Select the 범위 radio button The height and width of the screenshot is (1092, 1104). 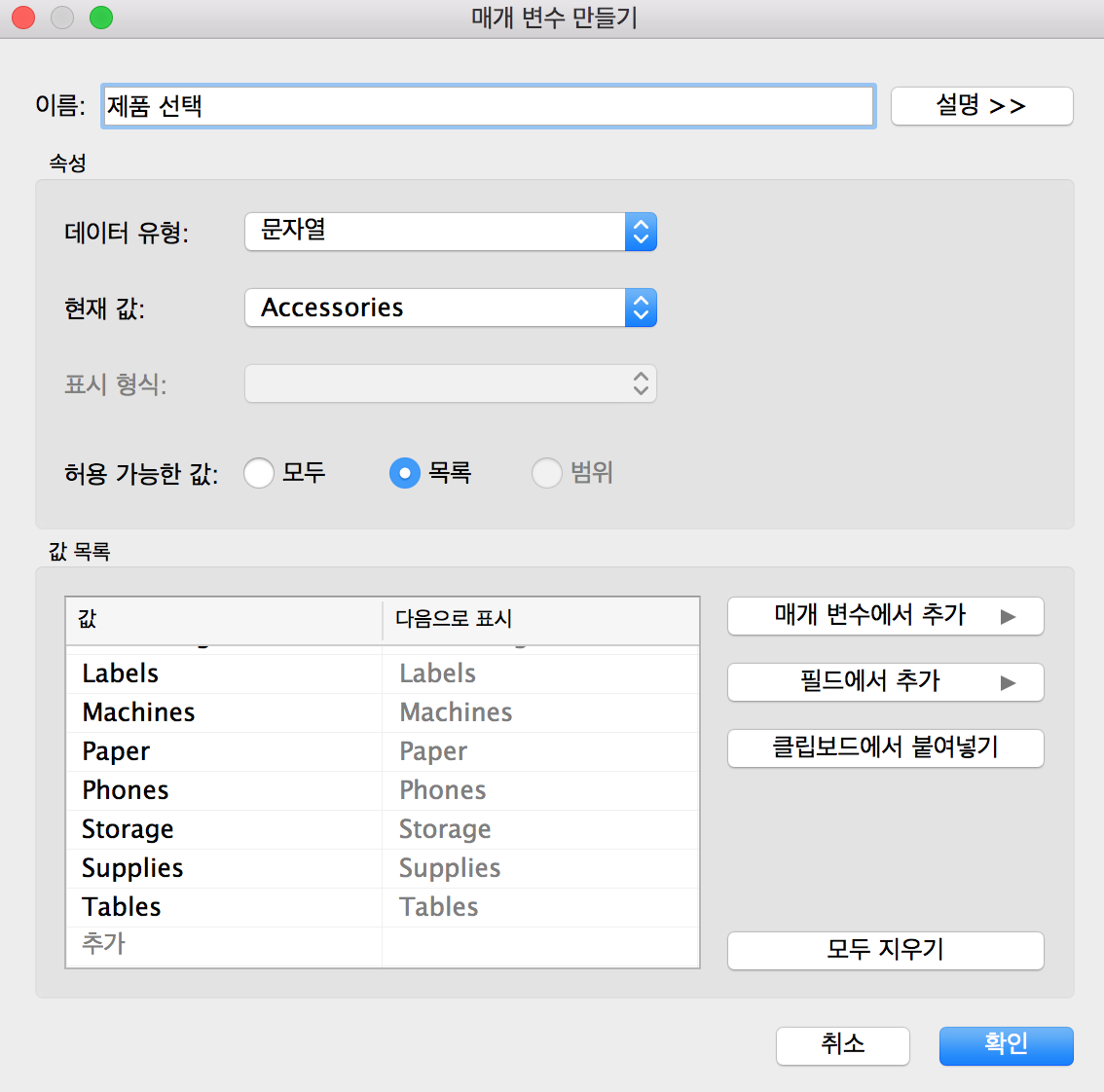click(x=547, y=473)
